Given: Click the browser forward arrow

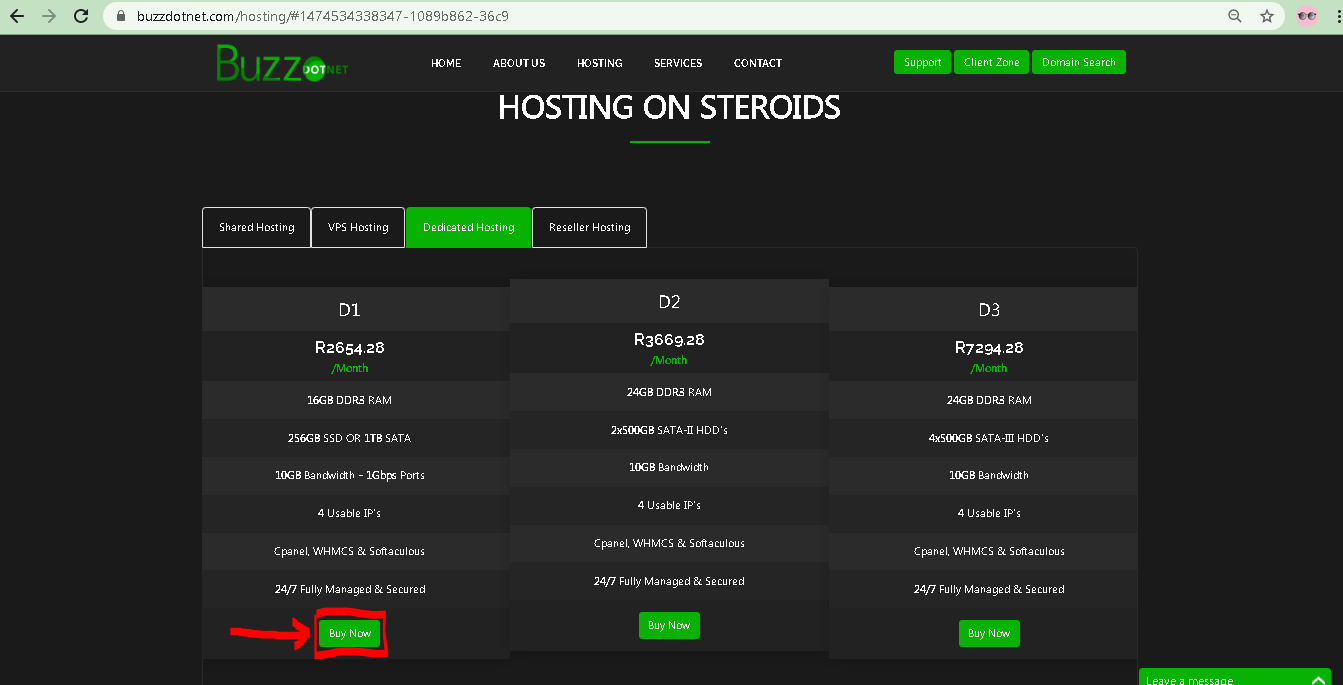Looking at the screenshot, I should click(x=49, y=16).
